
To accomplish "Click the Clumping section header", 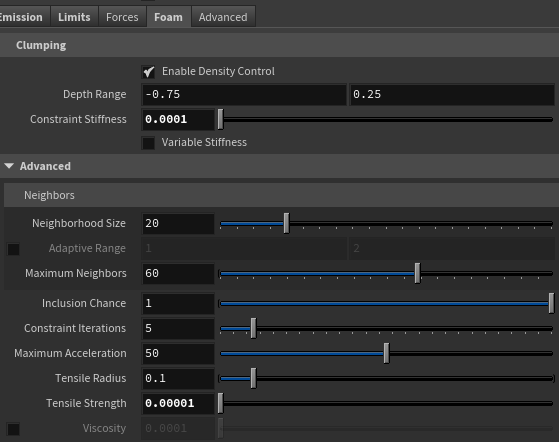I will 280,45.
